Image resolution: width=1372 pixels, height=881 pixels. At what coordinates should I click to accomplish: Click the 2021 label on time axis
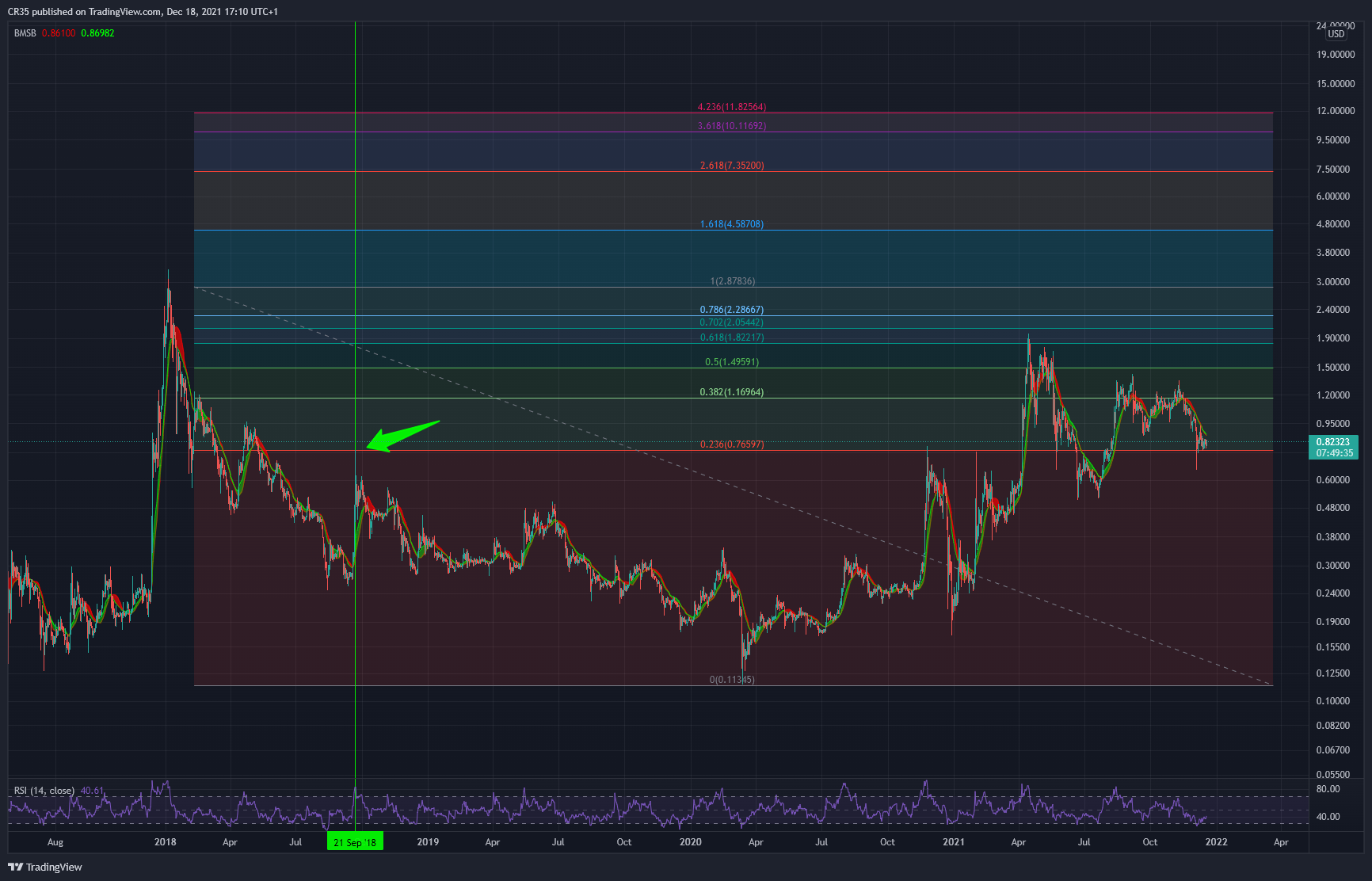[954, 842]
